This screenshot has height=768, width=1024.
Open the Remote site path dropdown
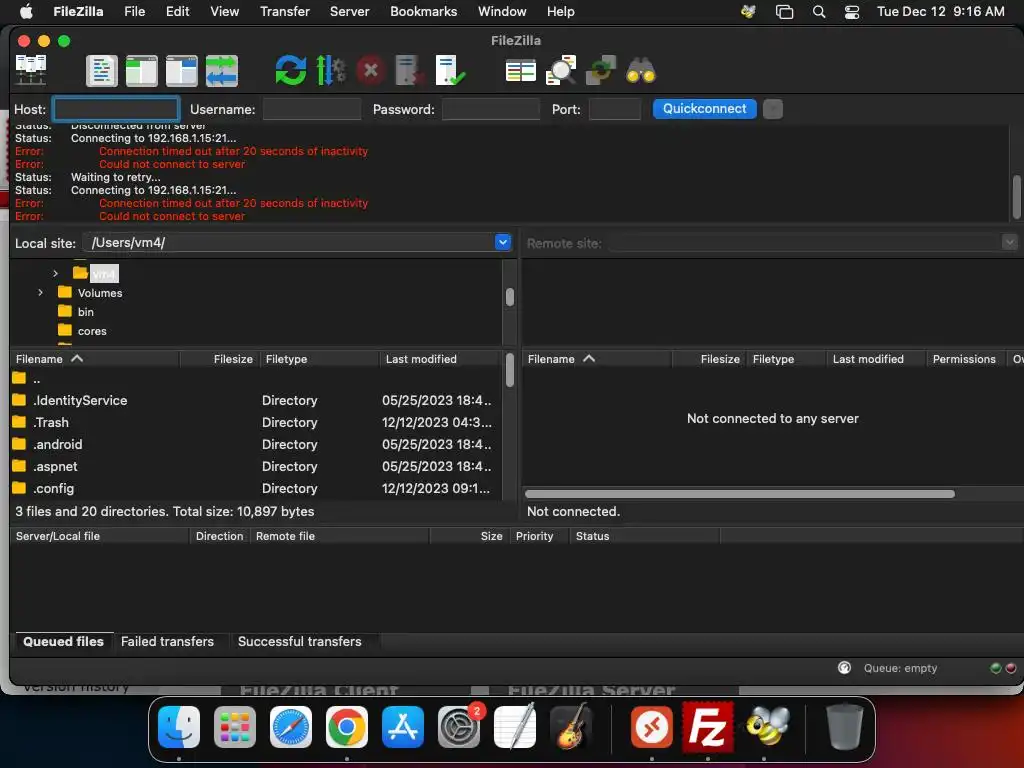click(1009, 242)
